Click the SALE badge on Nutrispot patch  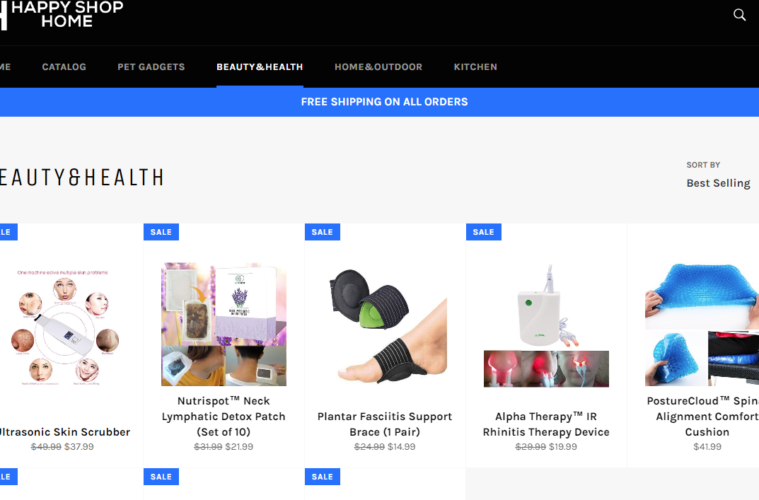pyautogui.click(x=161, y=232)
